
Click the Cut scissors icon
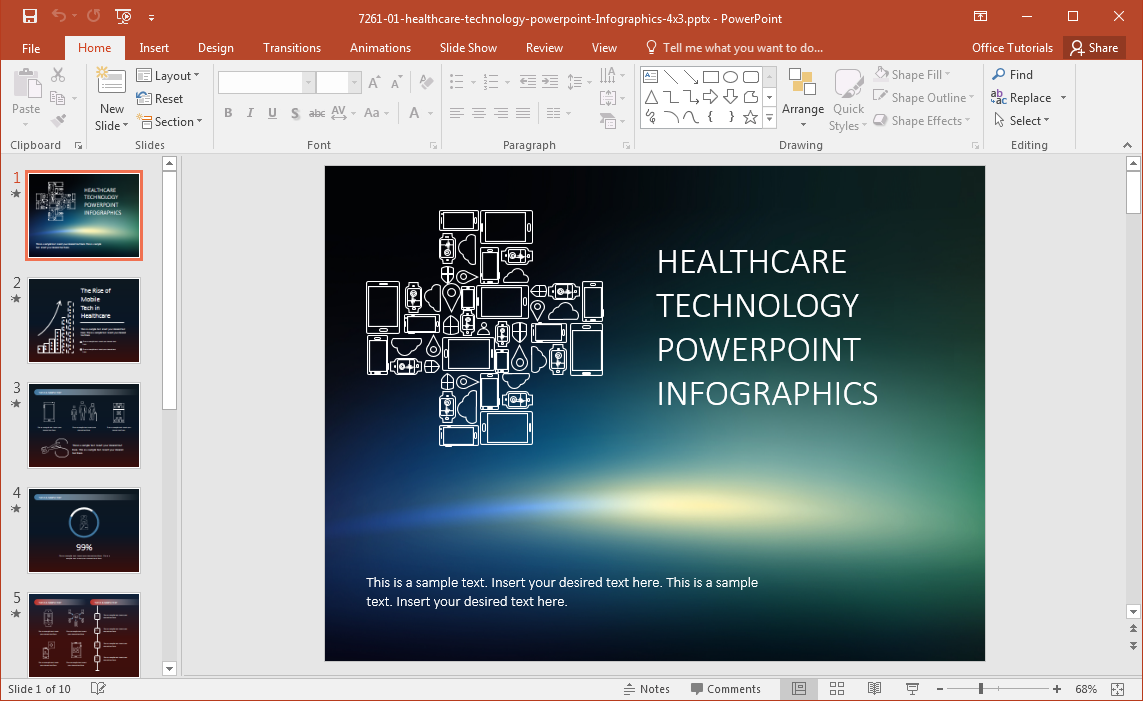click(58, 75)
